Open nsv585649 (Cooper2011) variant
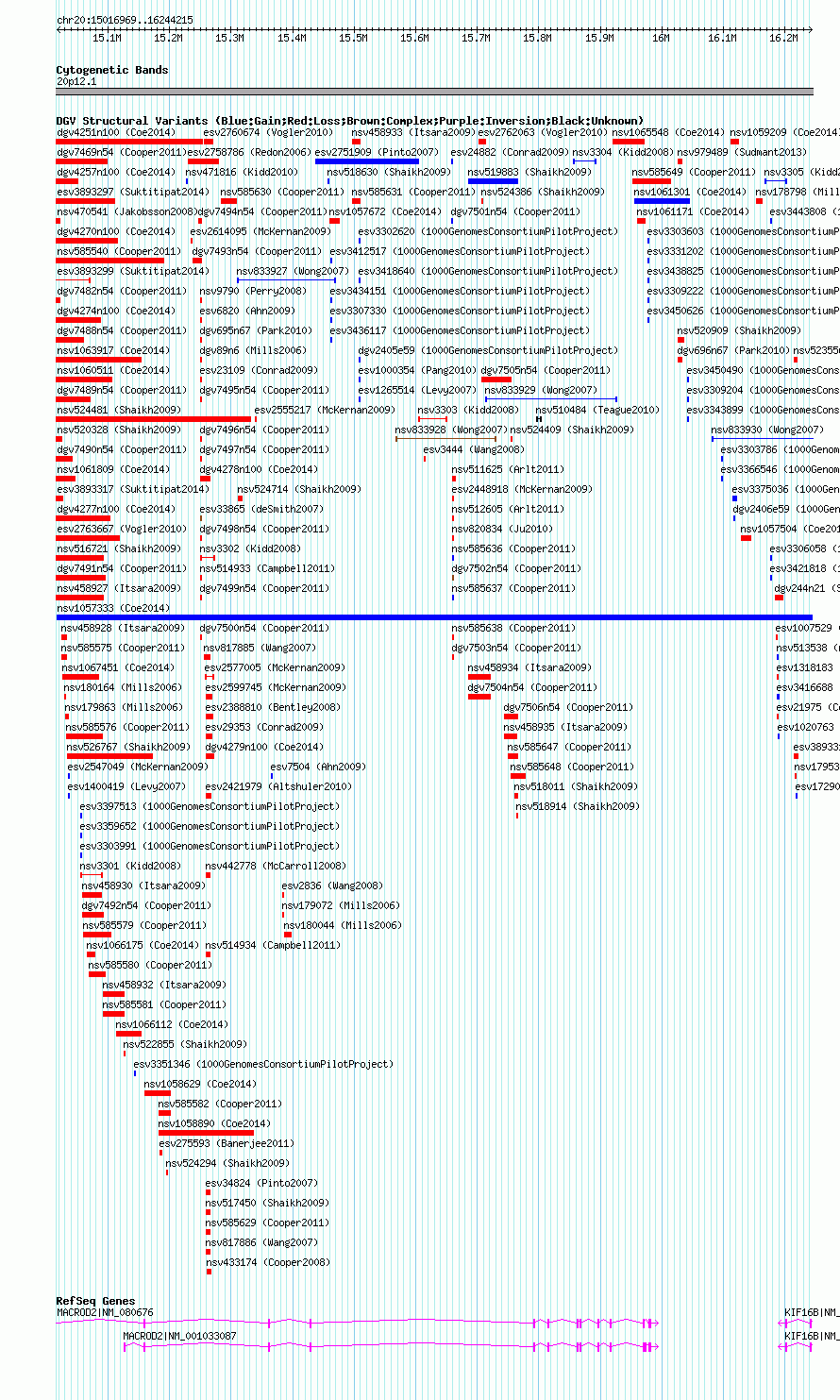 [695, 173]
